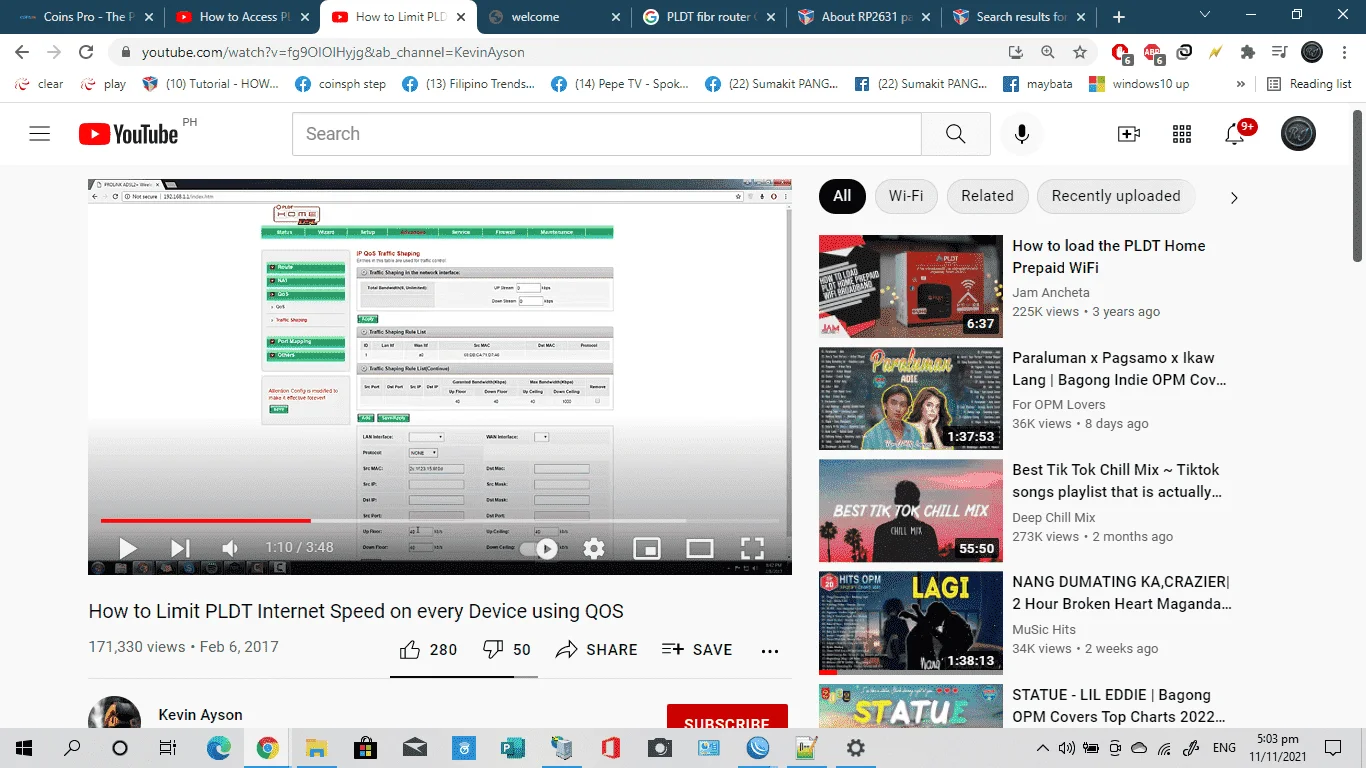This screenshot has height=768, width=1366.
Task: Switch to 'How to Access PL' tab
Action: point(242,17)
